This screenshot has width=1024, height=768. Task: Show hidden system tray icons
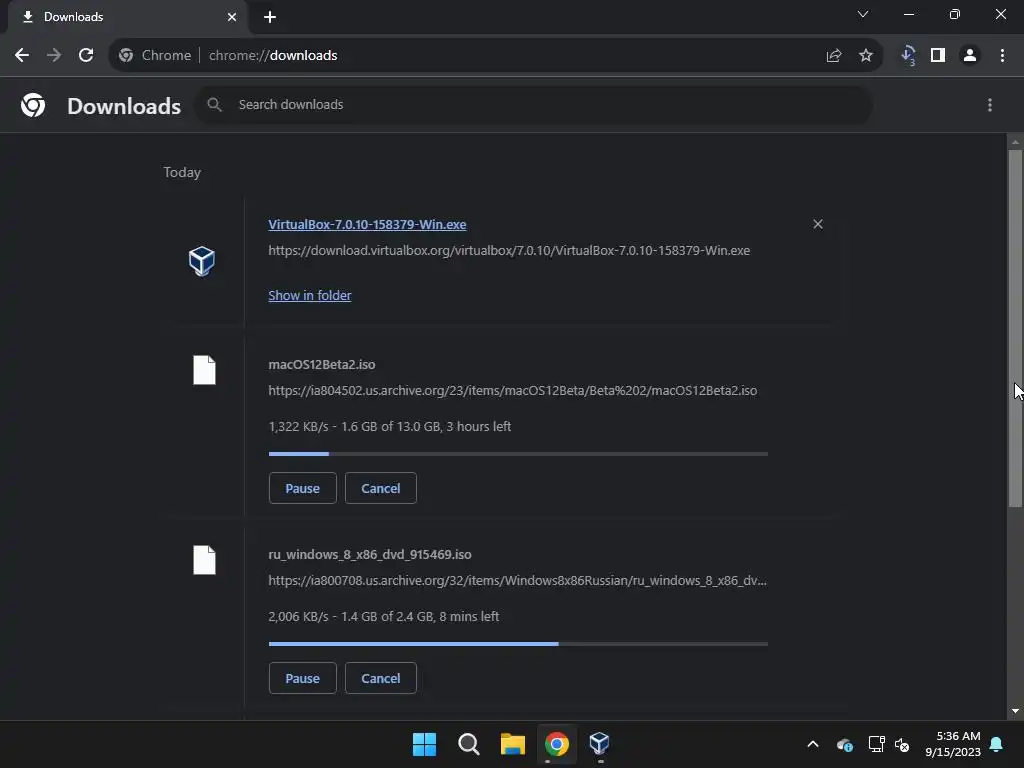click(812, 744)
